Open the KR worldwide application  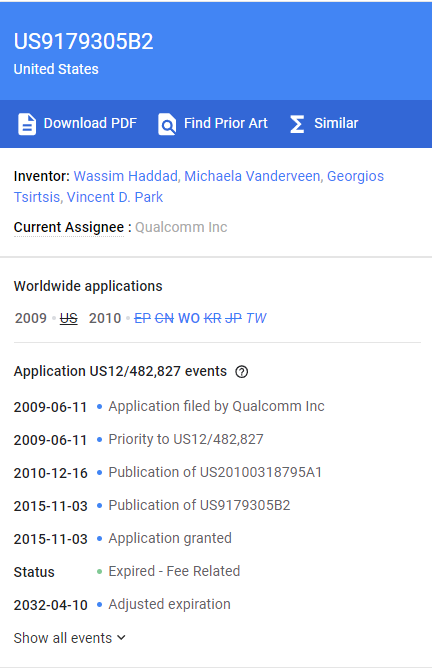tap(212, 318)
